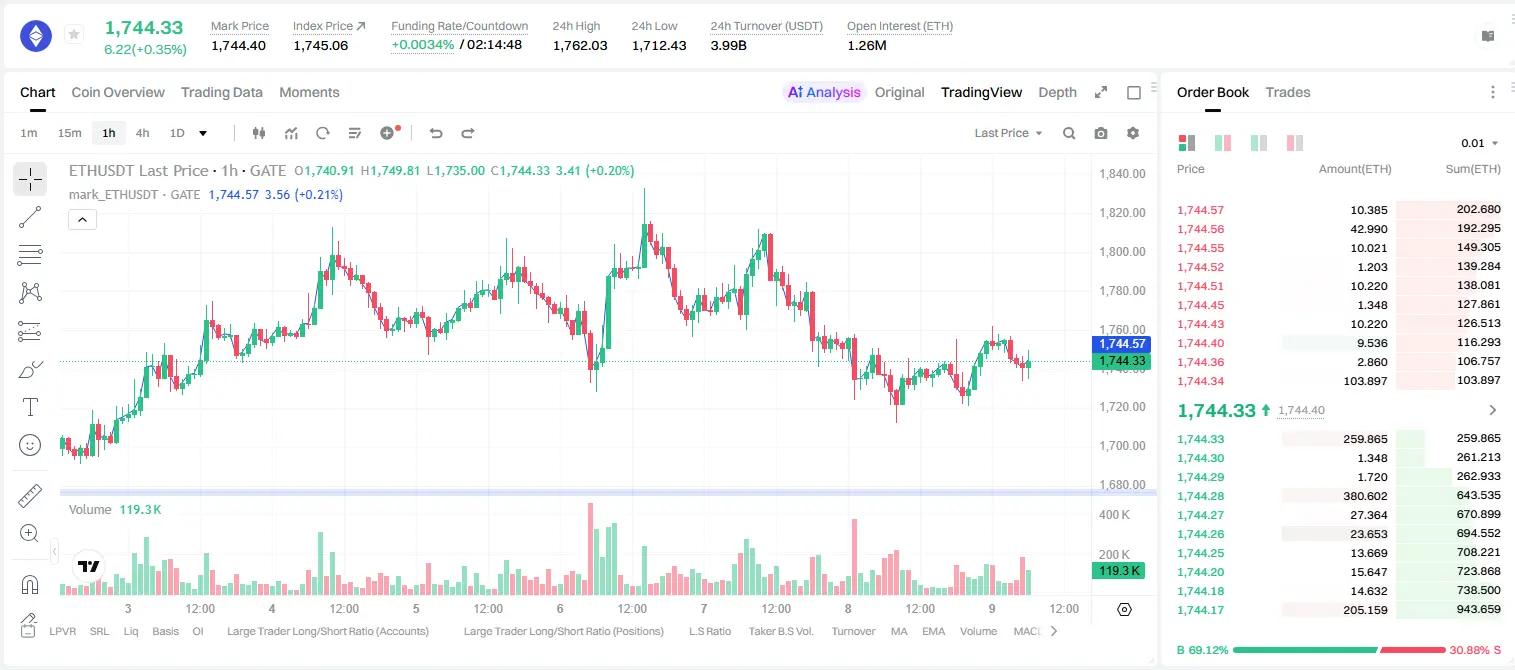Screen dimensions: 1515x670
Task: Show only buy orders in order book
Action: [1259, 143]
